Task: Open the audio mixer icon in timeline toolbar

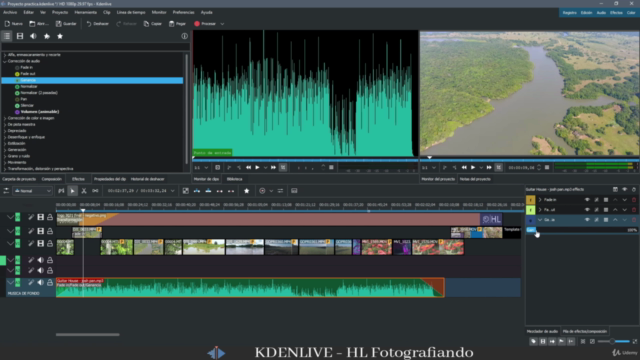Action: pos(280,191)
